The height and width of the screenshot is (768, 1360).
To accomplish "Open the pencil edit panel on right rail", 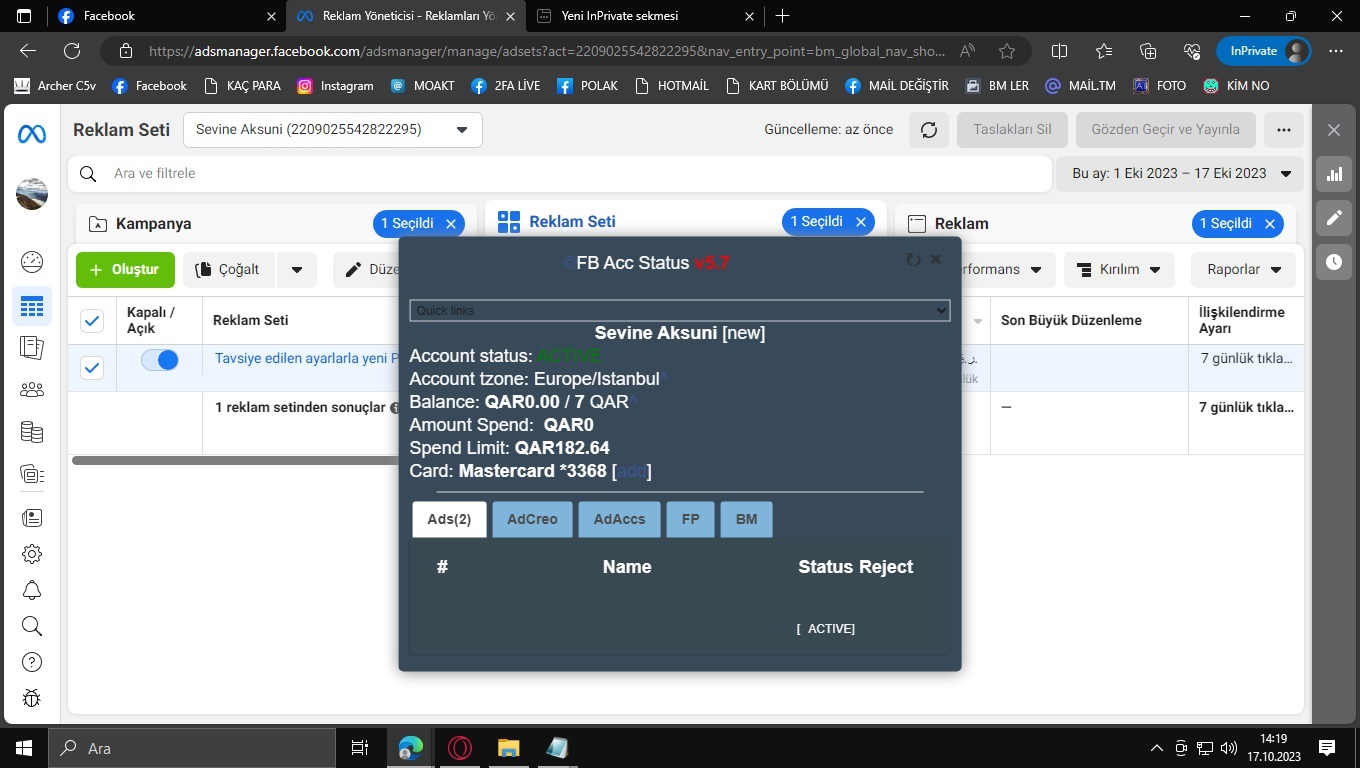I will [x=1334, y=218].
